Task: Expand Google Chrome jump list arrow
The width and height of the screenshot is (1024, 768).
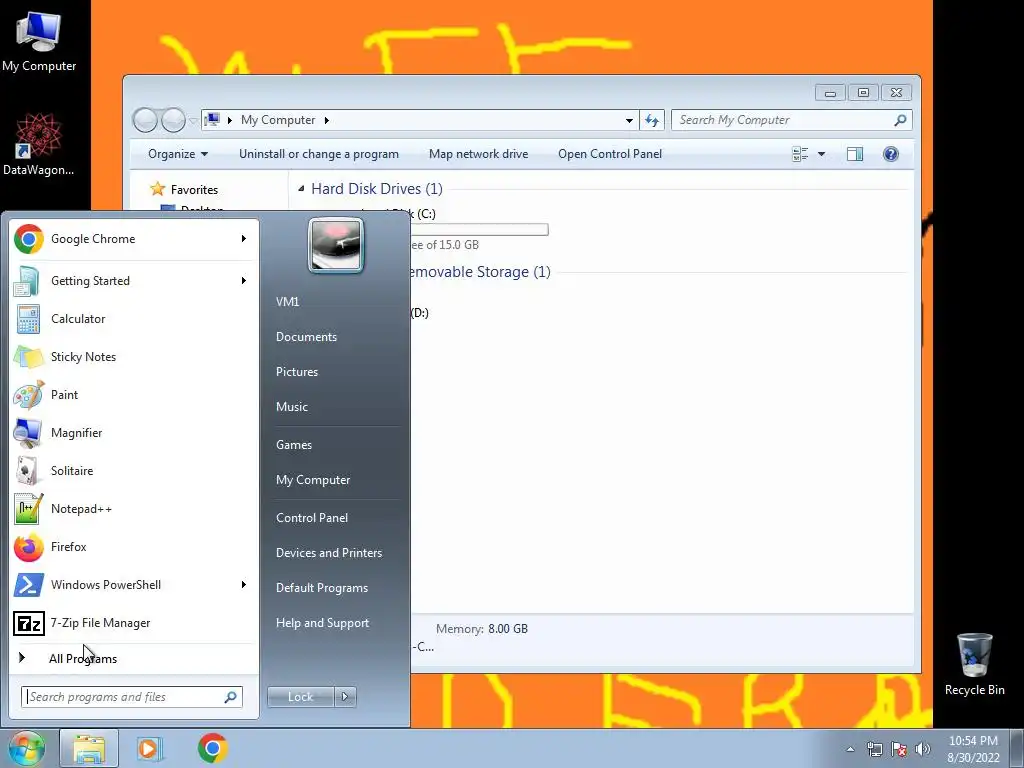Action: coord(244,239)
